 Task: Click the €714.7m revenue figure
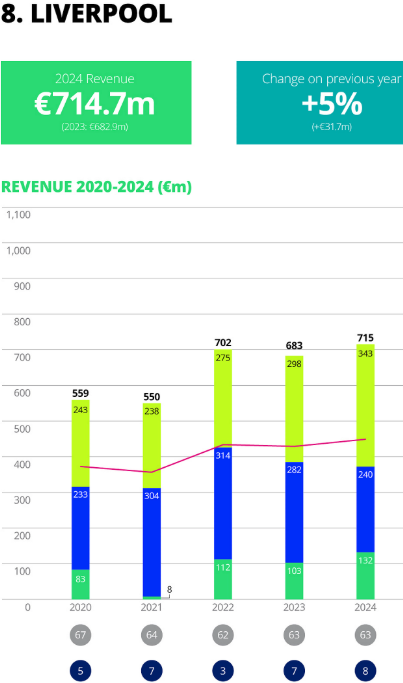tap(95, 104)
